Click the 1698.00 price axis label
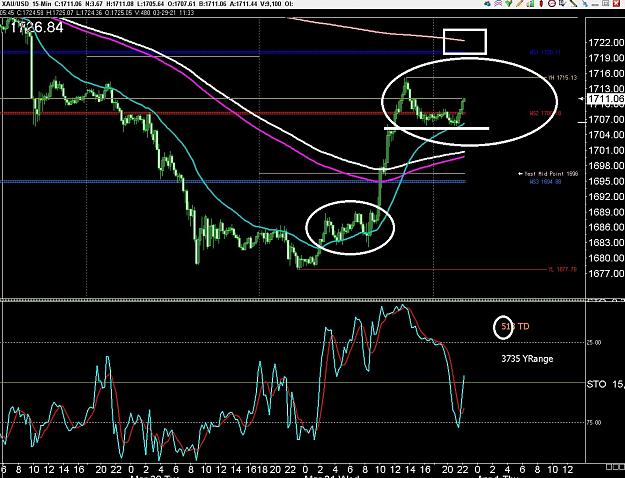The image size is (625, 478). pos(606,165)
